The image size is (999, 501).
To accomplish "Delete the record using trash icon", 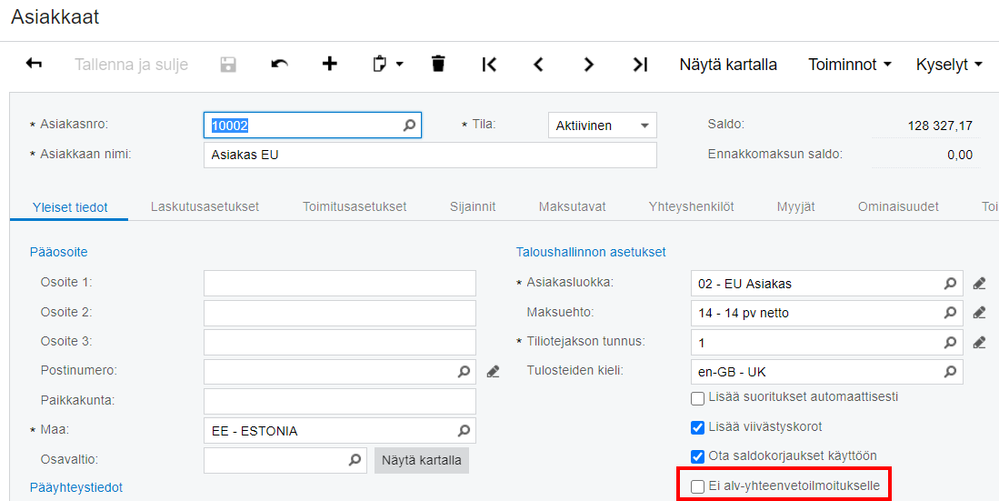I will point(438,64).
